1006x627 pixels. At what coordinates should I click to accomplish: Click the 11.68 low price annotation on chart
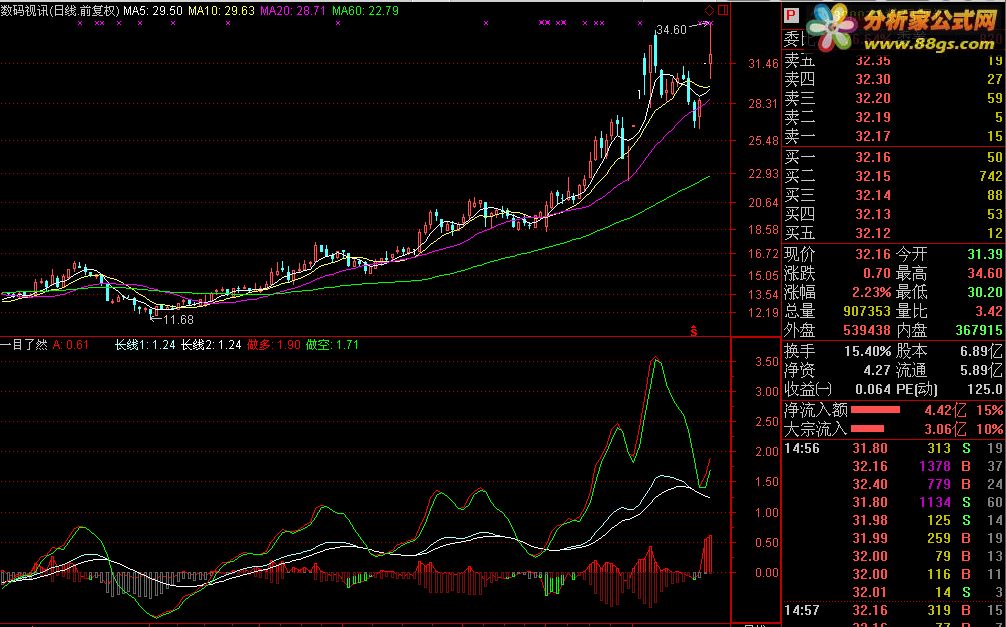tap(178, 319)
